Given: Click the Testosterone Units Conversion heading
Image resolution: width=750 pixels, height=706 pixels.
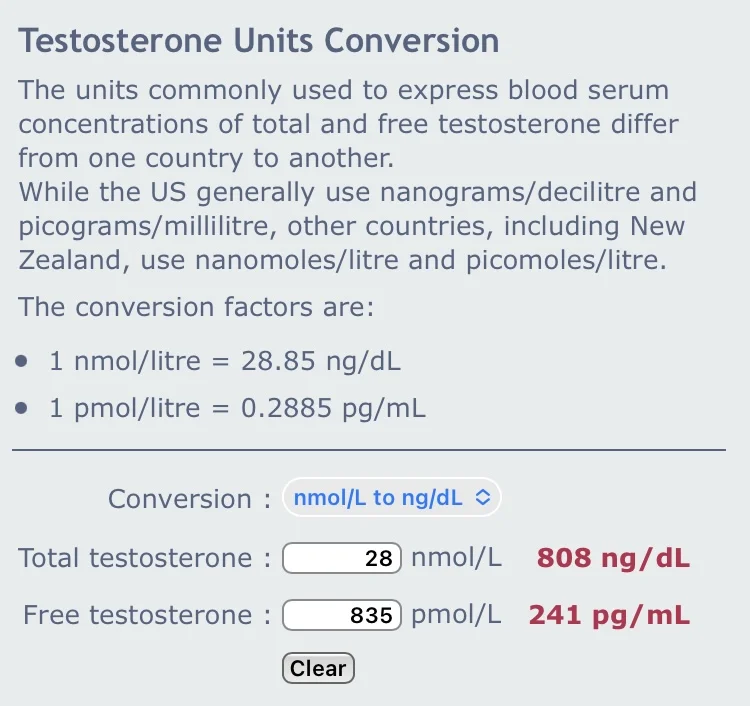Looking at the screenshot, I should pyautogui.click(x=259, y=41).
